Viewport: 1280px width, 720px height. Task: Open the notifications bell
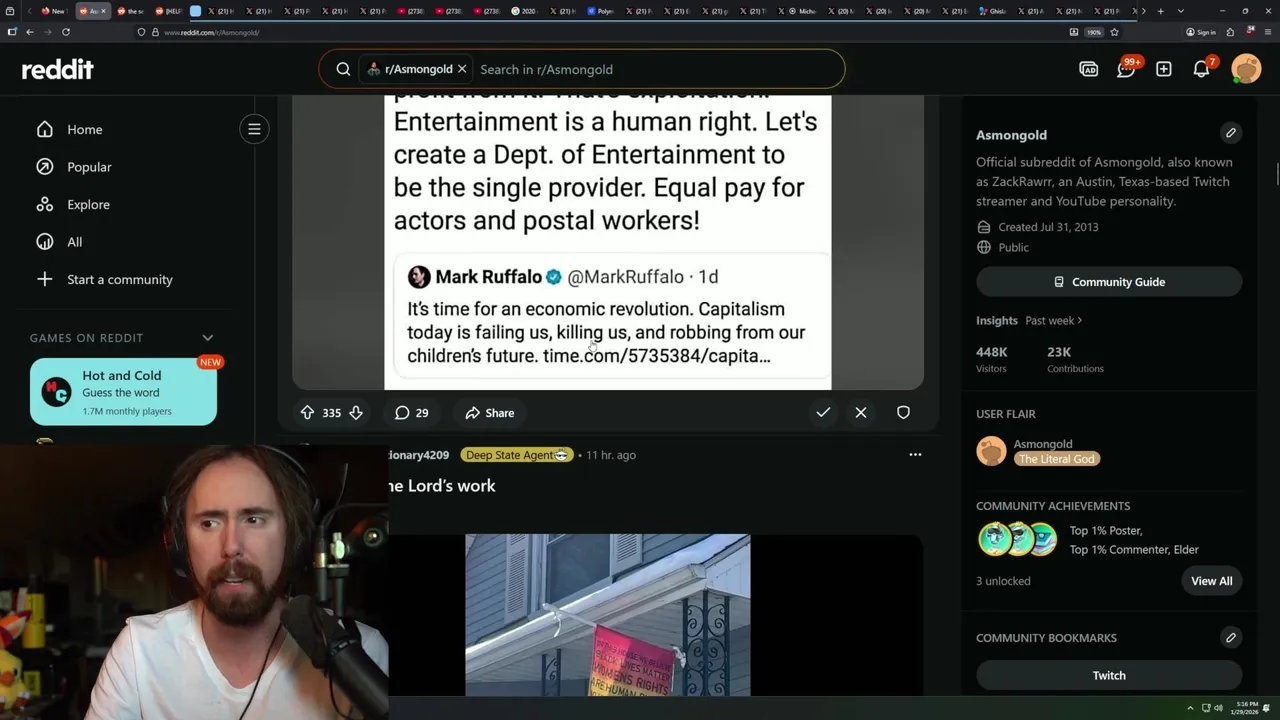tap(1202, 69)
